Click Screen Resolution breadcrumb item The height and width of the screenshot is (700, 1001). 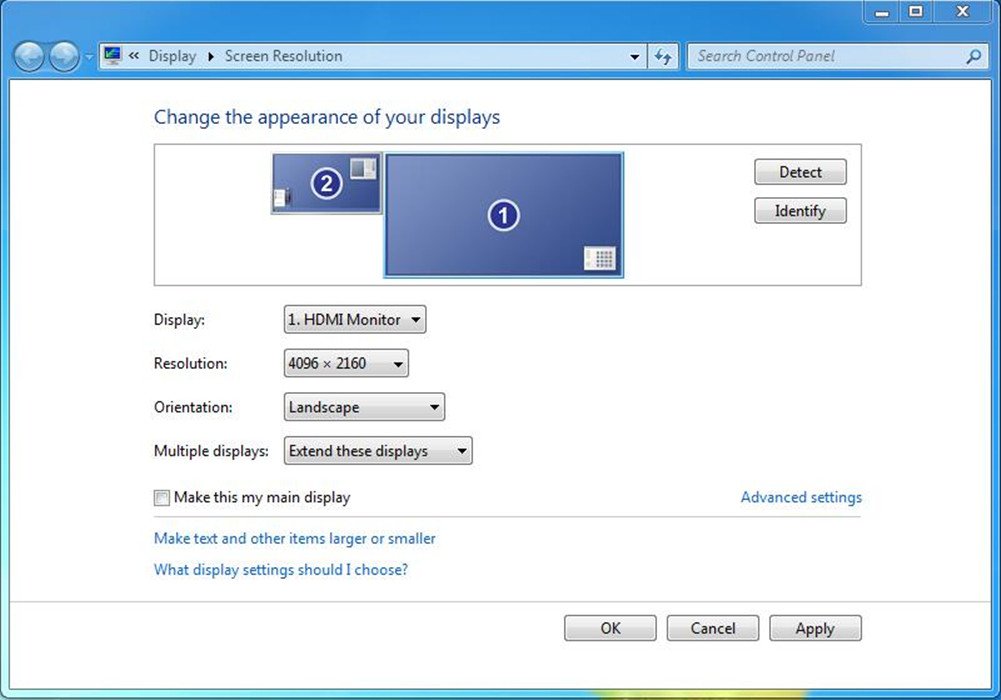[x=283, y=57]
